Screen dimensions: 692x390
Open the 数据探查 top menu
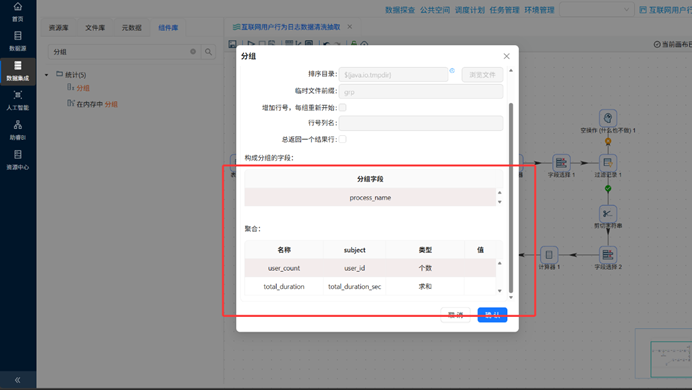[400, 10]
